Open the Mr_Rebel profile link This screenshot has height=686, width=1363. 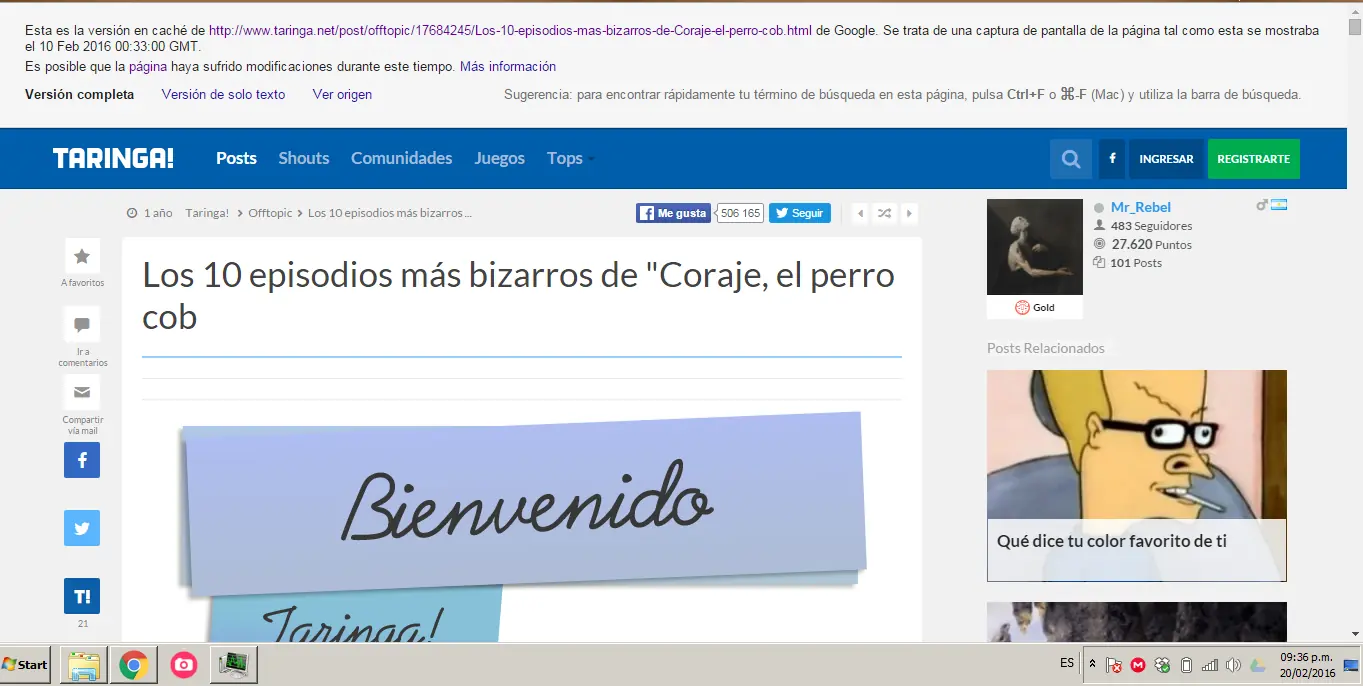click(x=1140, y=207)
